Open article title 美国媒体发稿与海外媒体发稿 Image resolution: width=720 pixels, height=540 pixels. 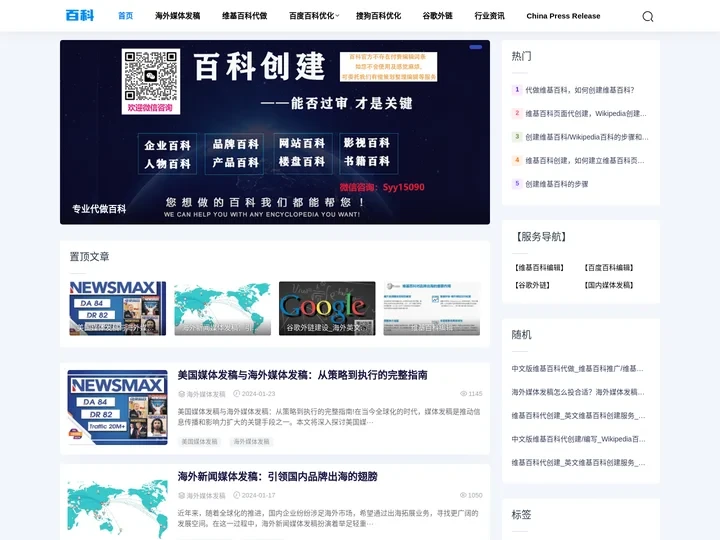pos(303,375)
